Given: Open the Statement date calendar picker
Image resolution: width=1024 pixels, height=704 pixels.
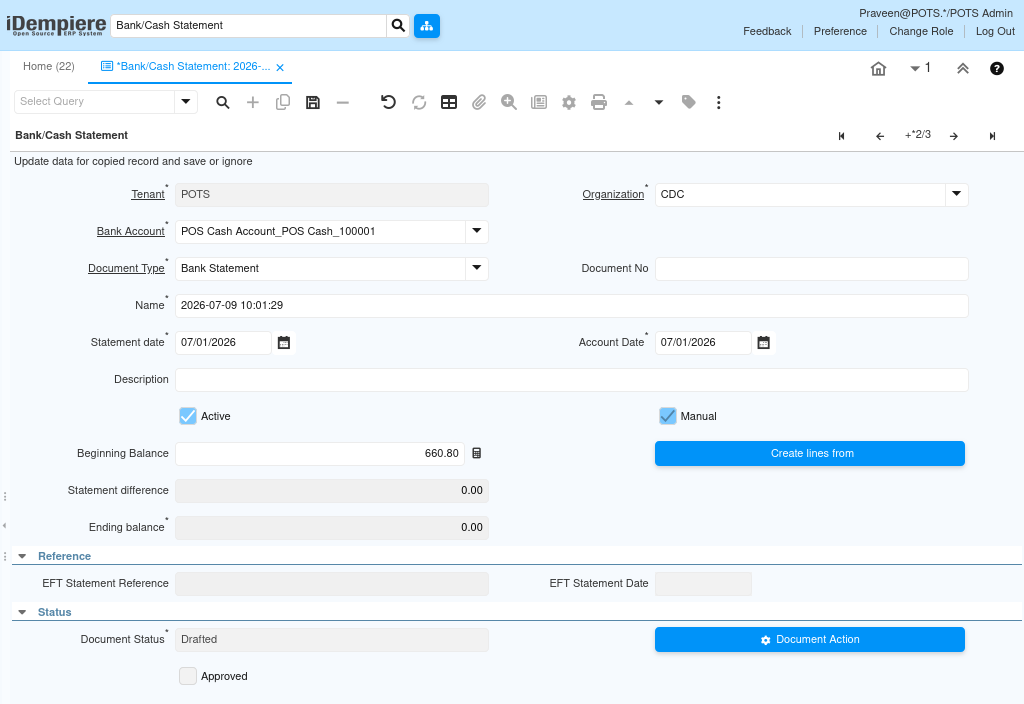Looking at the screenshot, I should click(284, 343).
